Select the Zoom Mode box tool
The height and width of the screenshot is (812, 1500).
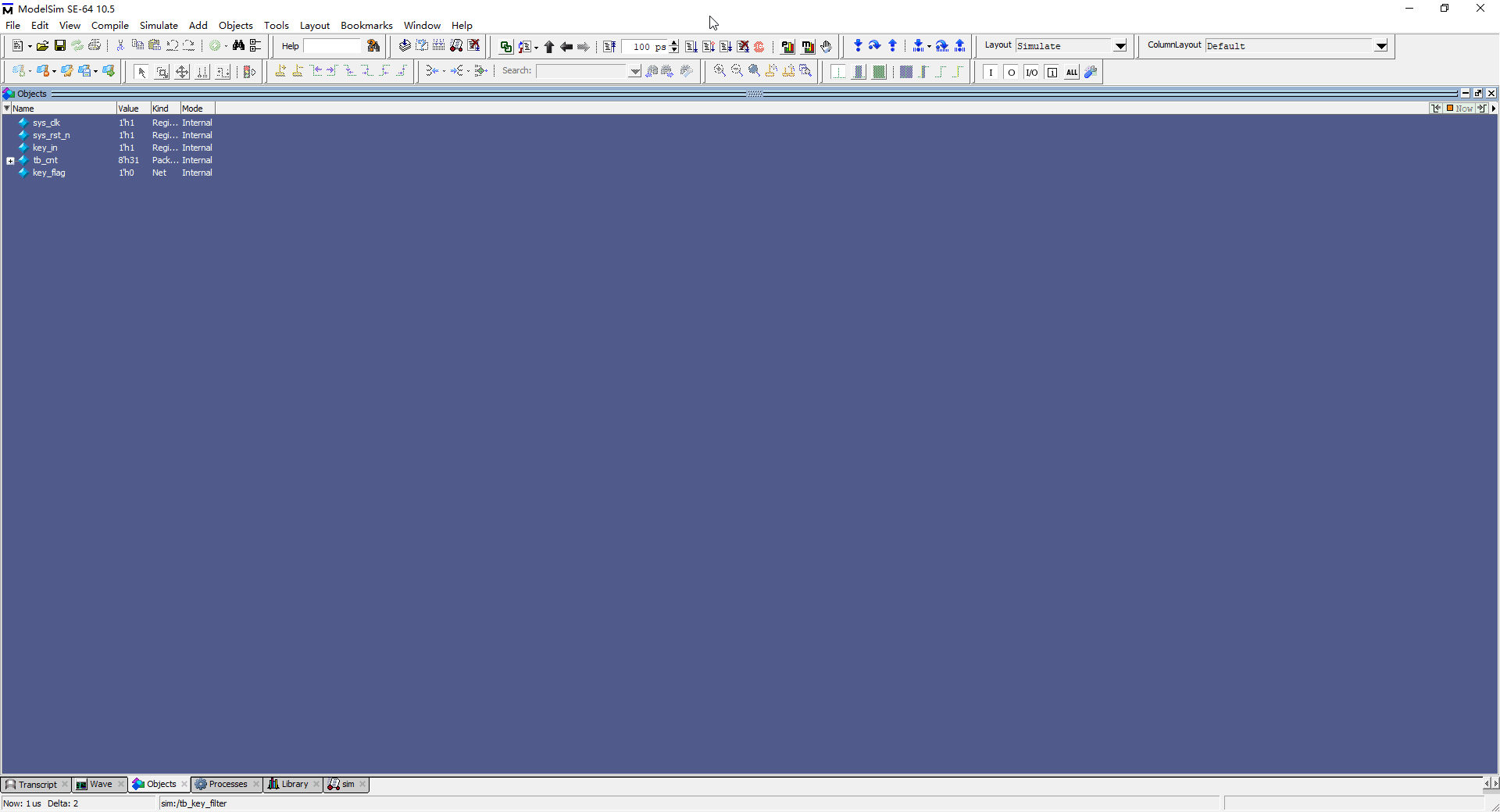click(x=162, y=72)
